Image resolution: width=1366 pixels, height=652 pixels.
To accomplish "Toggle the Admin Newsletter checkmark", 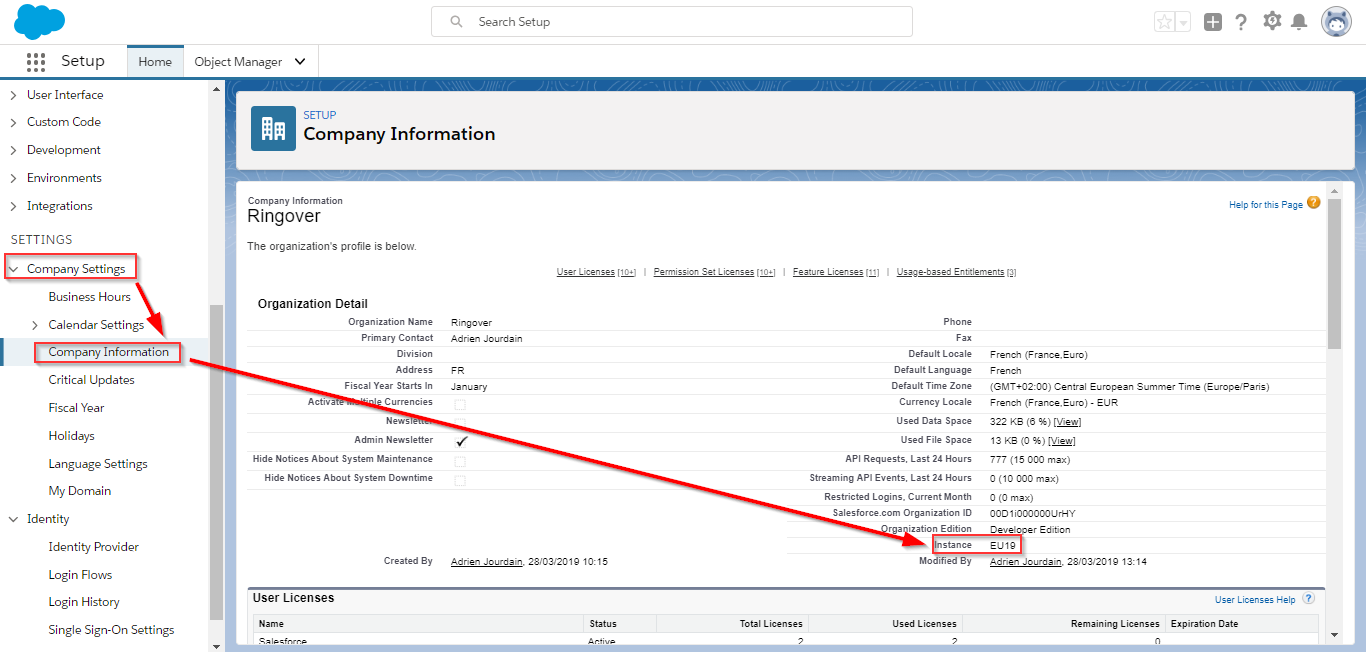I will point(462,441).
